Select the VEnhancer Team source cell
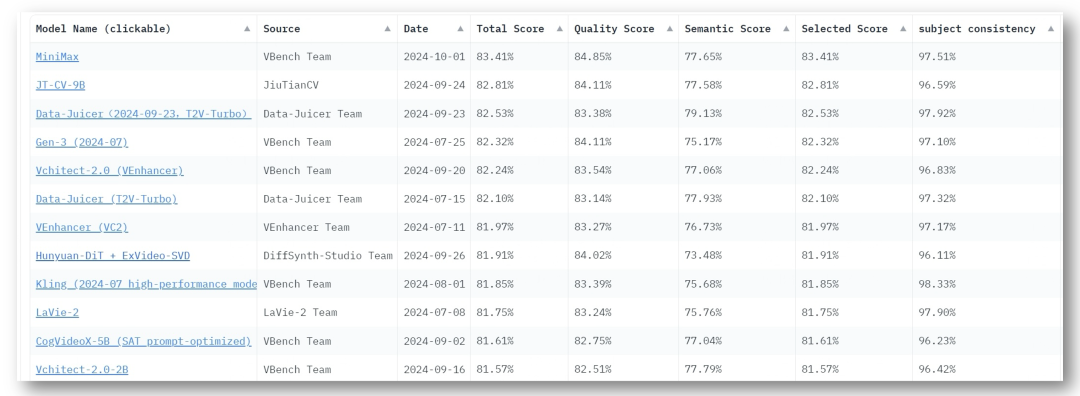The width and height of the screenshot is (1080, 396). [328, 227]
